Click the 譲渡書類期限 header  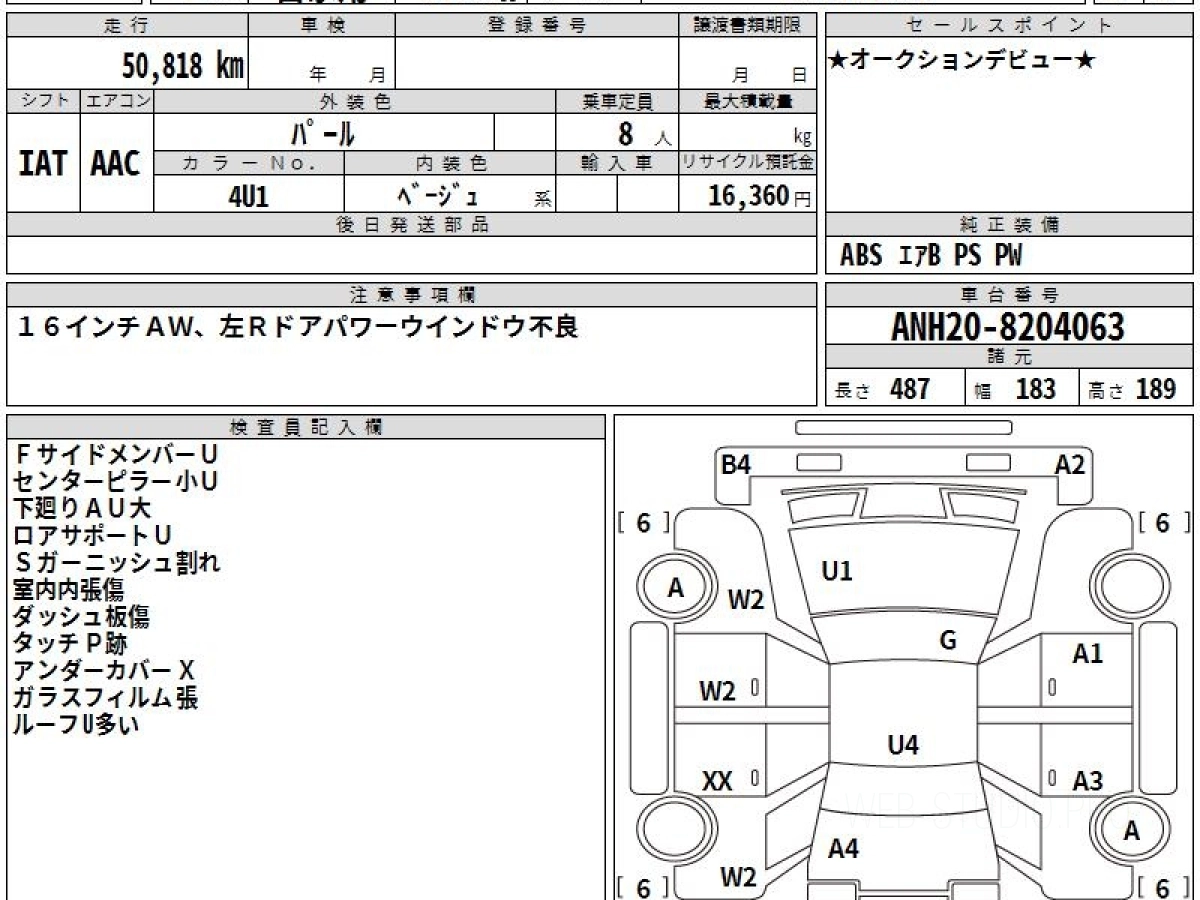click(748, 26)
